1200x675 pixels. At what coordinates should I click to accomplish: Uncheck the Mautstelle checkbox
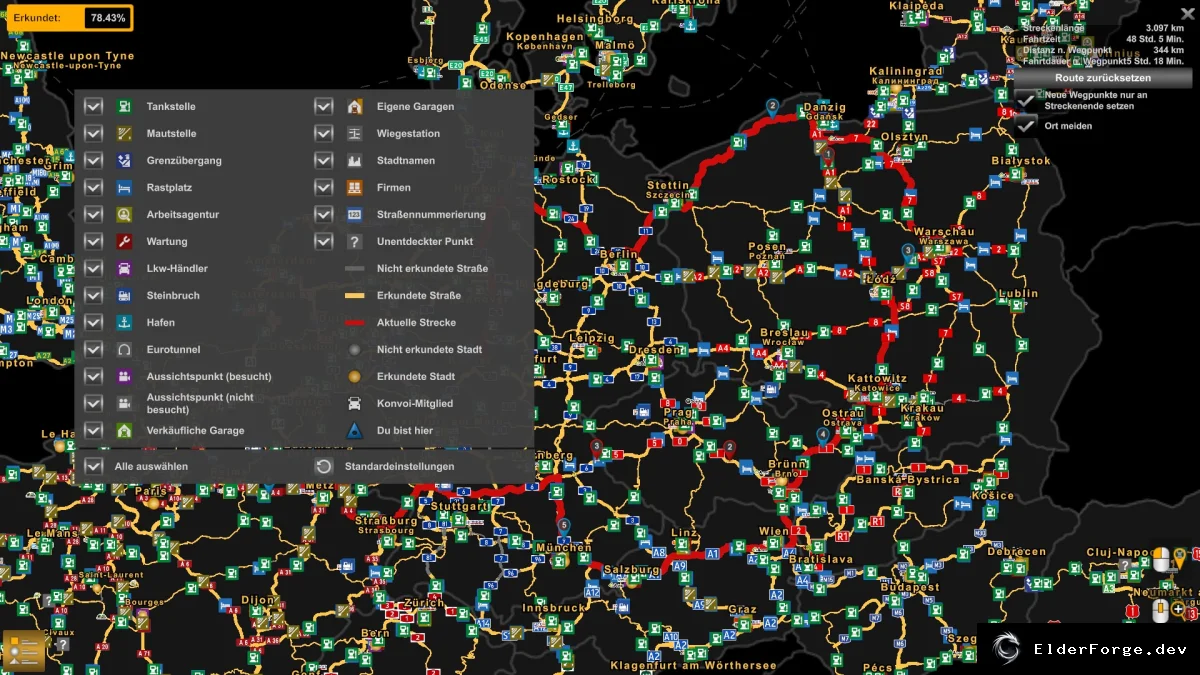[x=93, y=133]
